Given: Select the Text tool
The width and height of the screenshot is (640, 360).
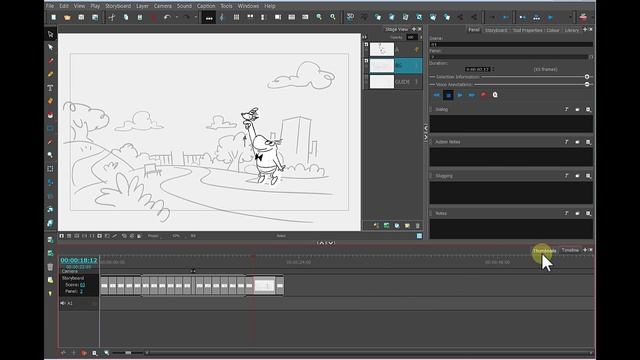Looking at the screenshot, I should pos(50,88).
